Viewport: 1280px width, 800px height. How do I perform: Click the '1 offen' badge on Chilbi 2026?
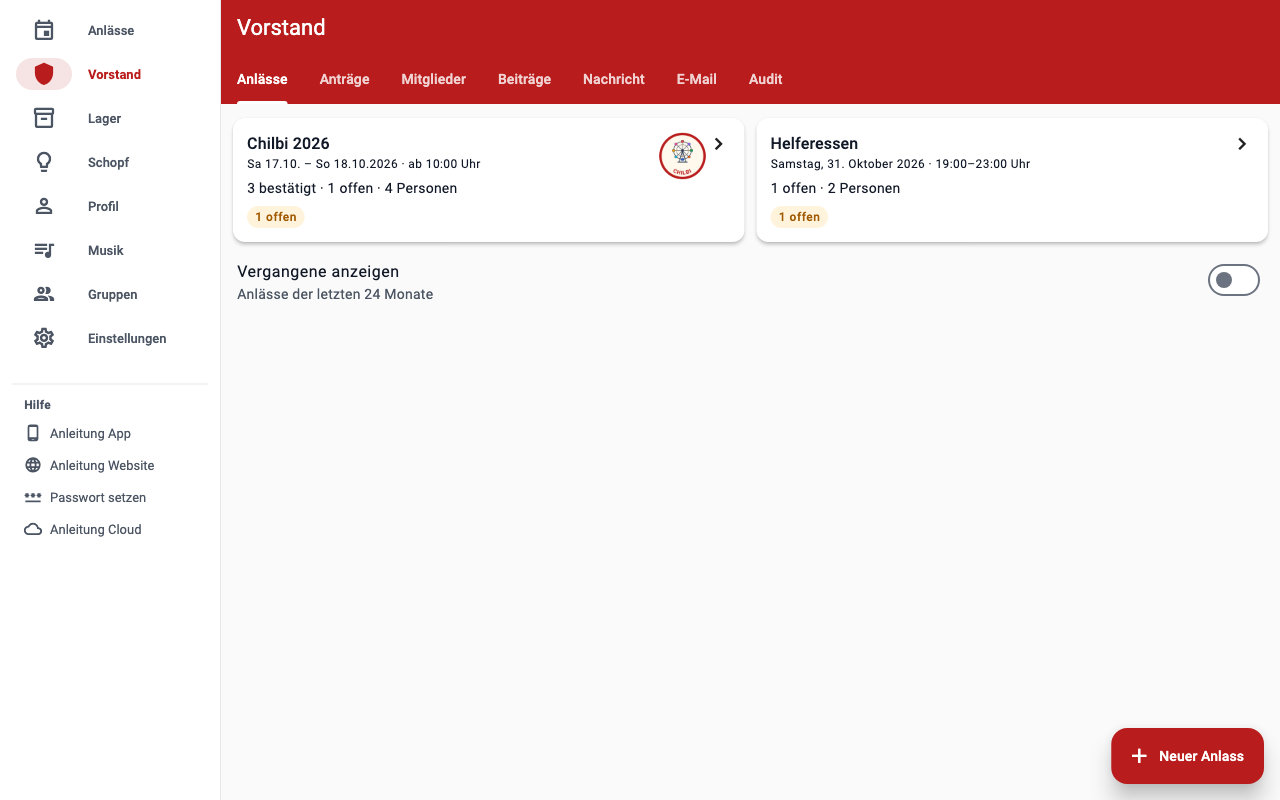(275, 217)
